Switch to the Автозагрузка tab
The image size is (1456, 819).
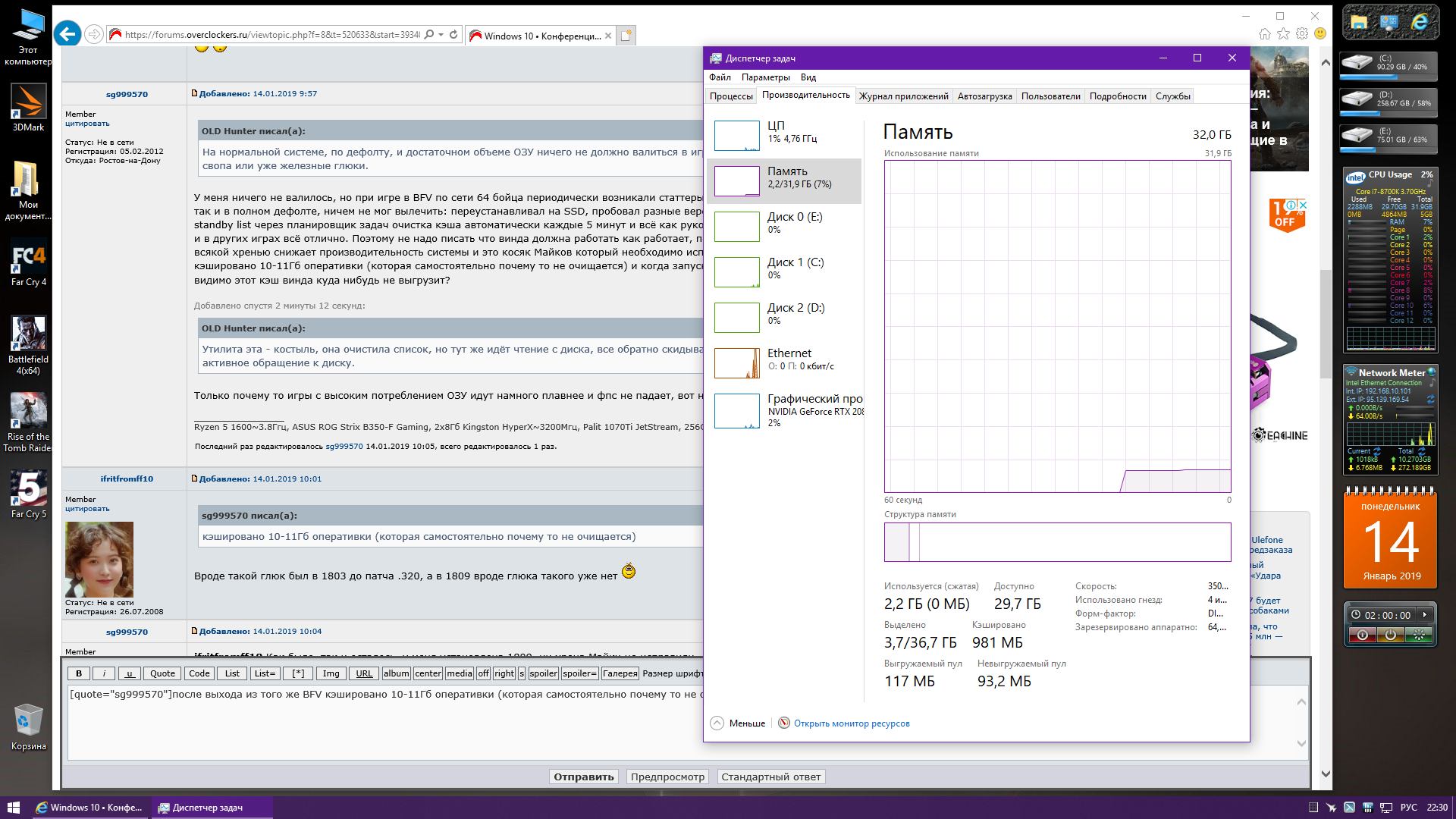click(984, 96)
